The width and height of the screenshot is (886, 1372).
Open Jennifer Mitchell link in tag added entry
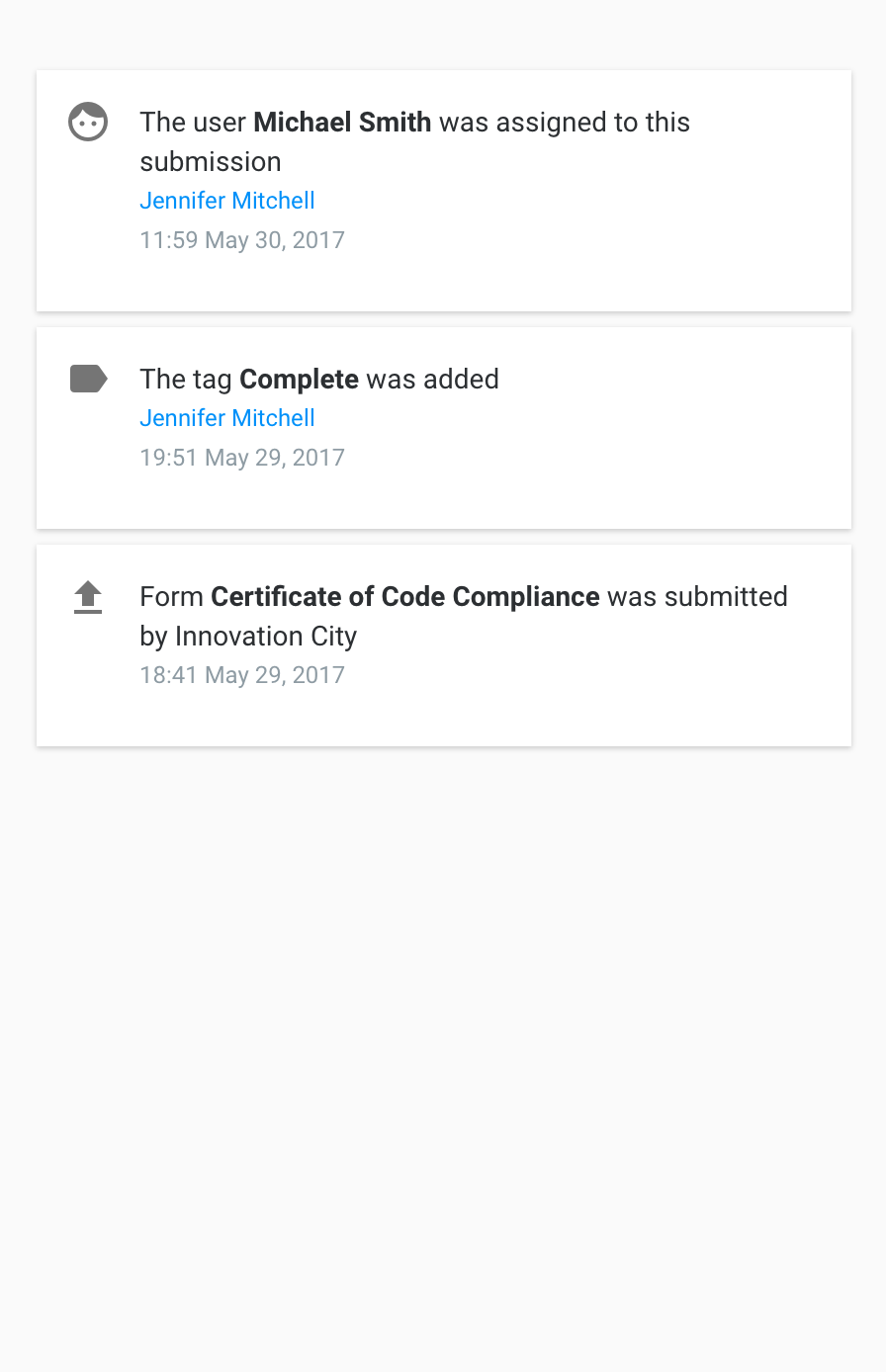point(227,418)
